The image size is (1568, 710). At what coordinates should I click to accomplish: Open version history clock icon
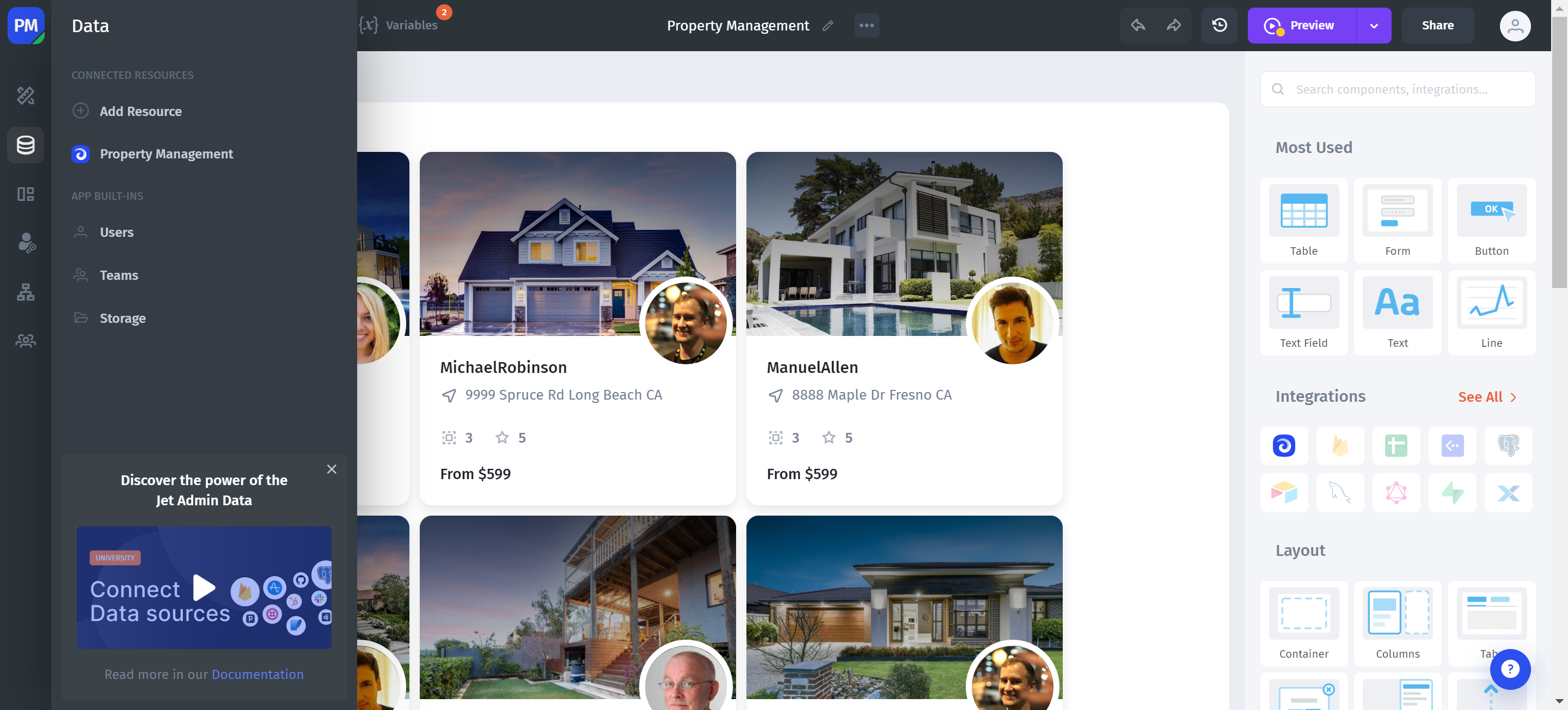[x=1219, y=26]
